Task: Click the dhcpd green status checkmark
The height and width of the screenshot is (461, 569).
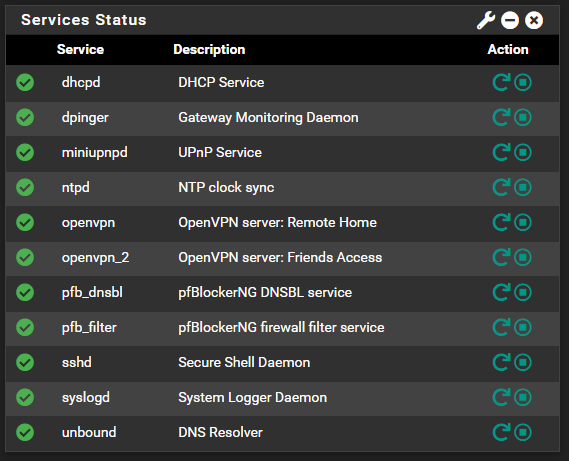Action: [x=25, y=82]
